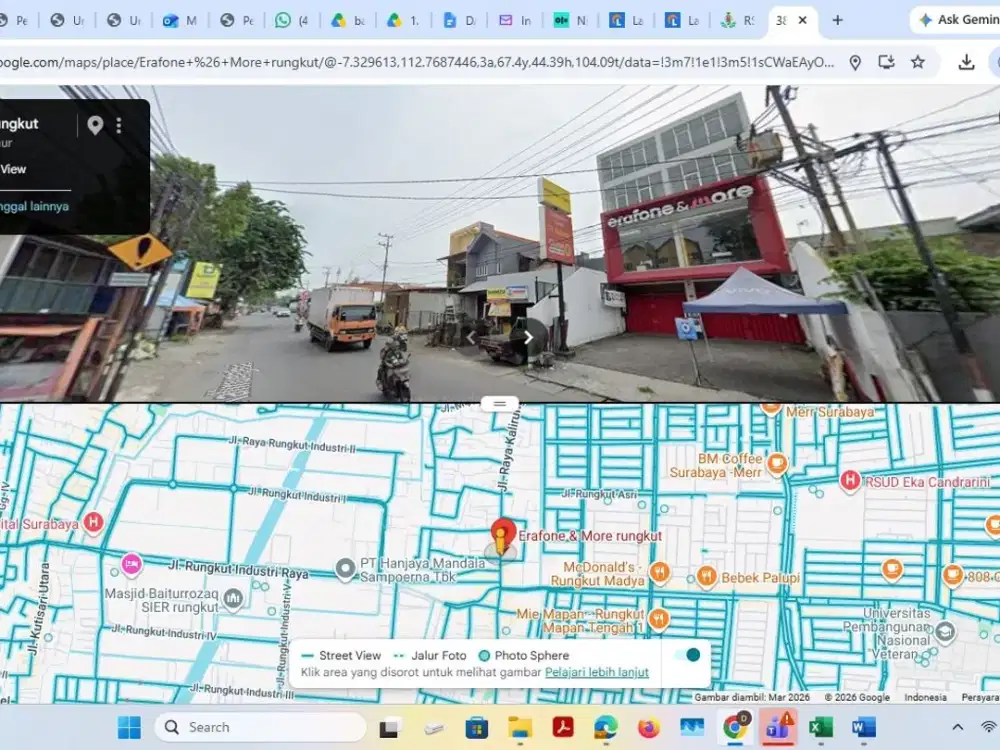This screenshot has width=1000, height=750.
Task: Click the BM Coffee Surabaya Merr marker
Action: [x=777, y=464]
